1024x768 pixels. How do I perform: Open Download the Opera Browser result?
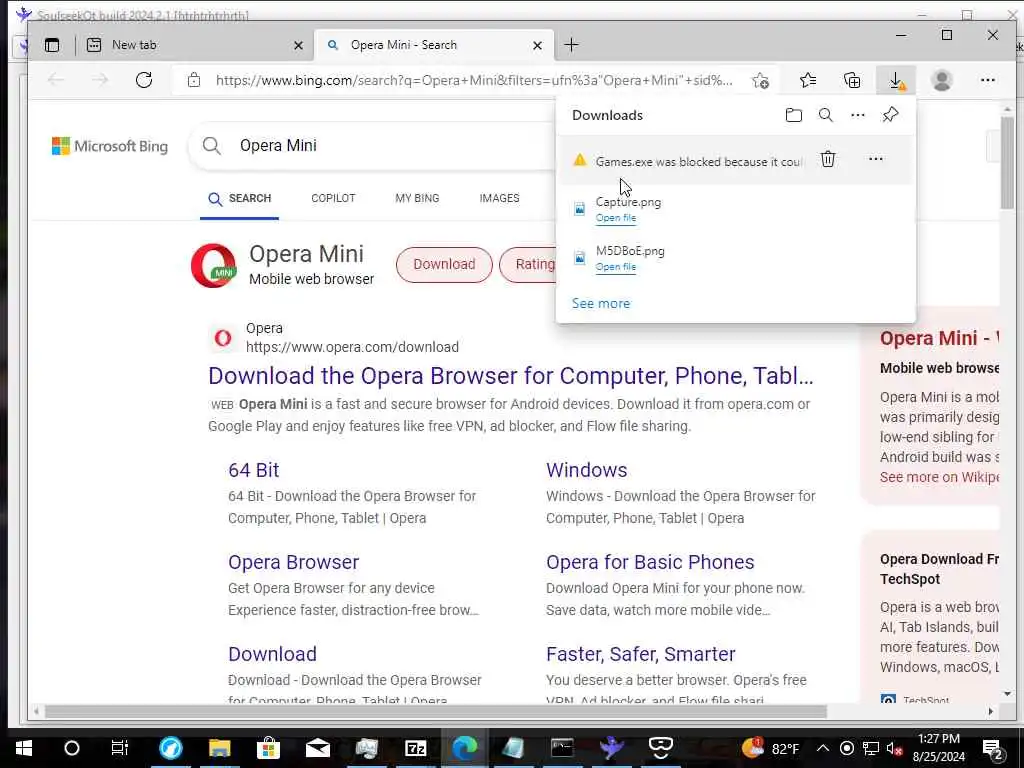pyautogui.click(x=511, y=376)
